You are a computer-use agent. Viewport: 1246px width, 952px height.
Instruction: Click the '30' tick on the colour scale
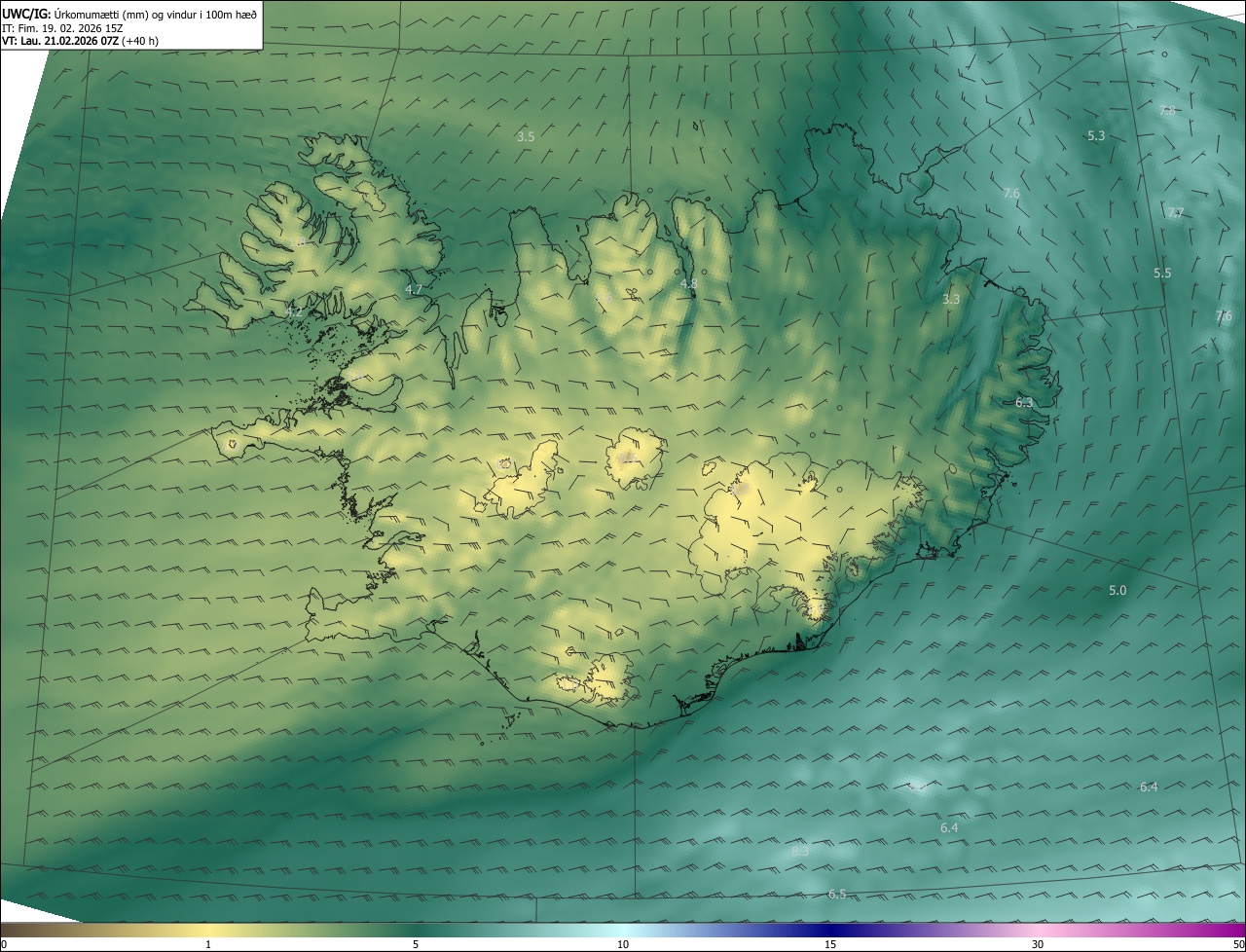click(x=1038, y=944)
